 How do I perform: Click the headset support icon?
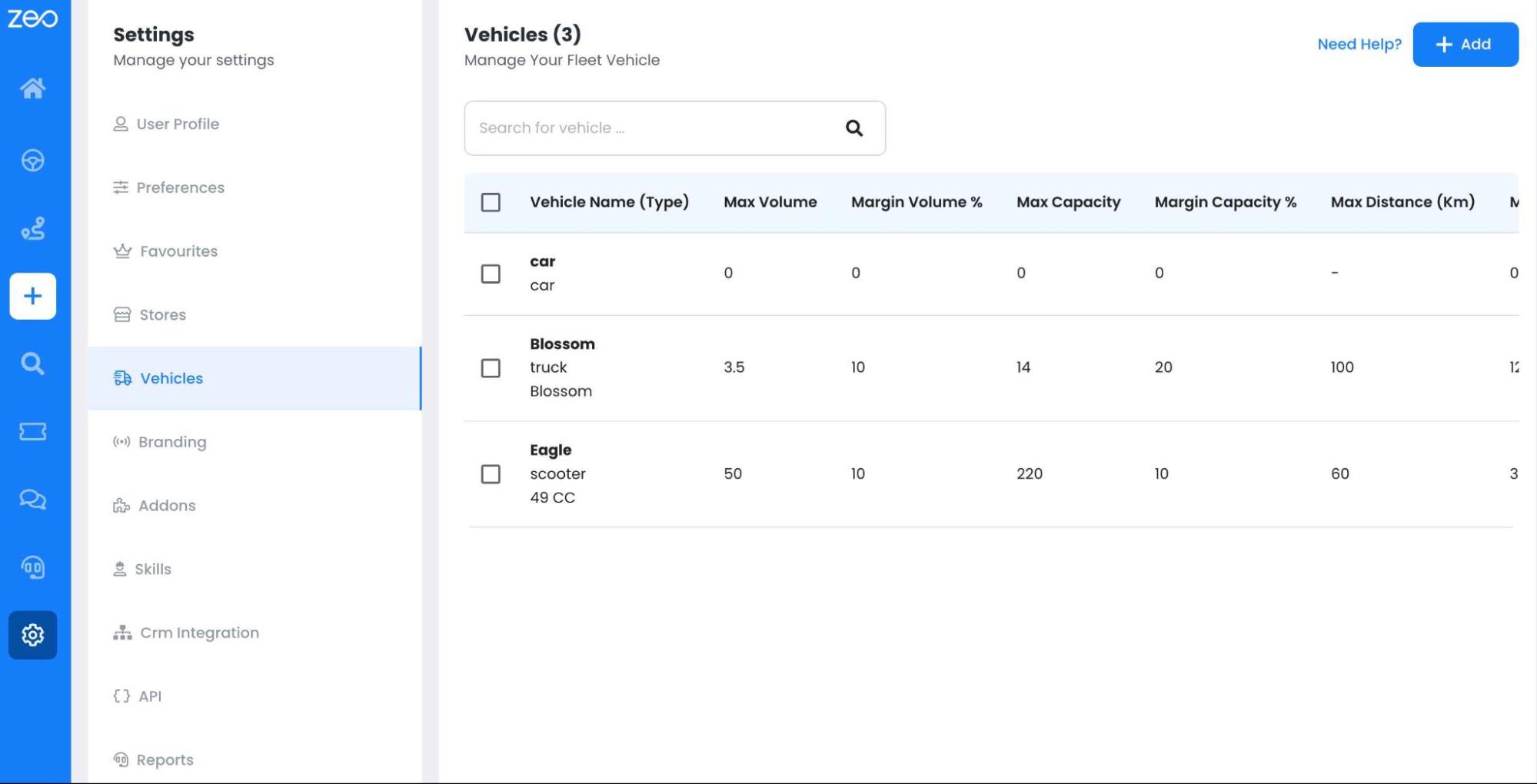pos(32,567)
